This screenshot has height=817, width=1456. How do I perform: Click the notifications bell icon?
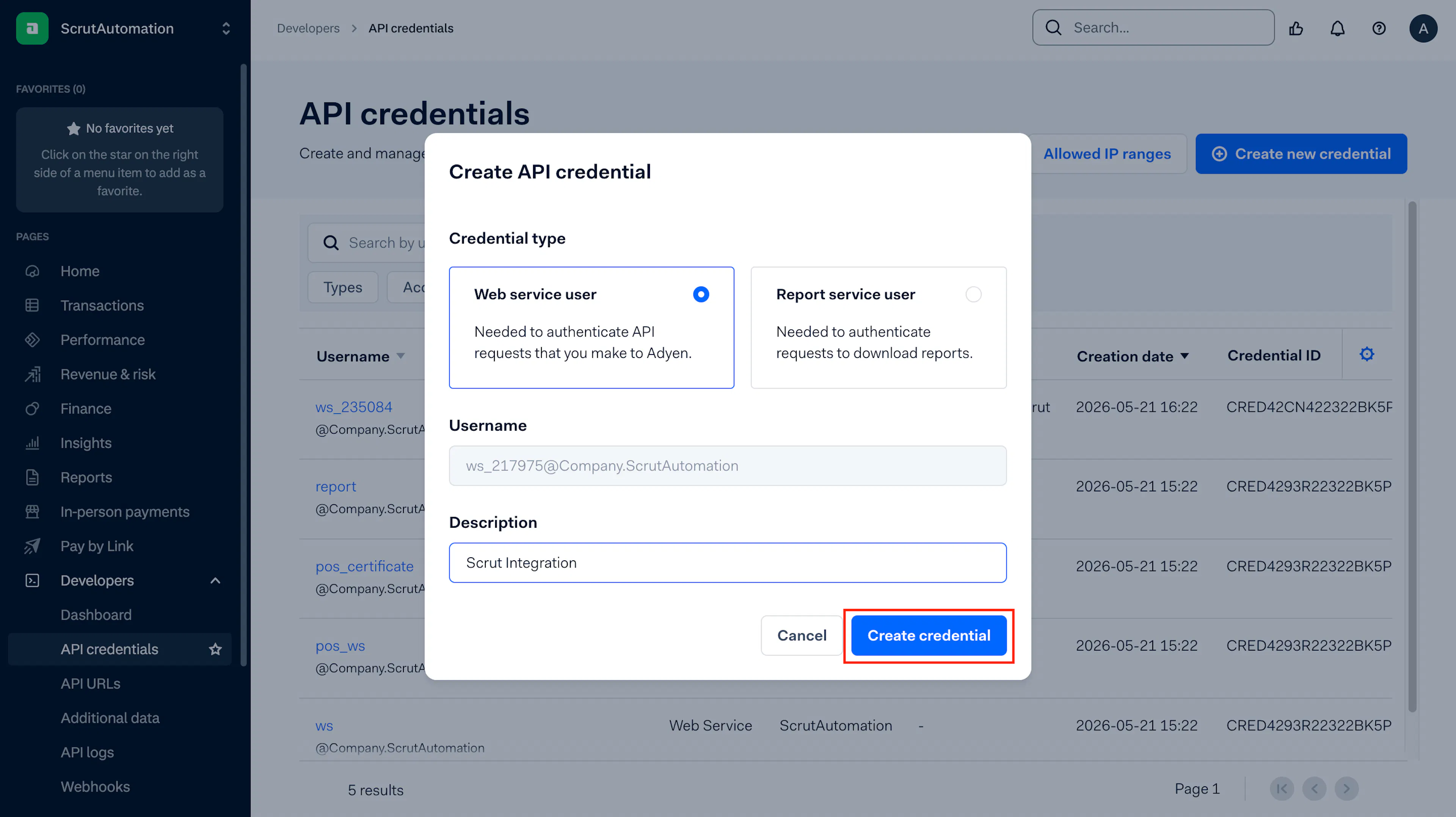pyautogui.click(x=1337, y=28)
